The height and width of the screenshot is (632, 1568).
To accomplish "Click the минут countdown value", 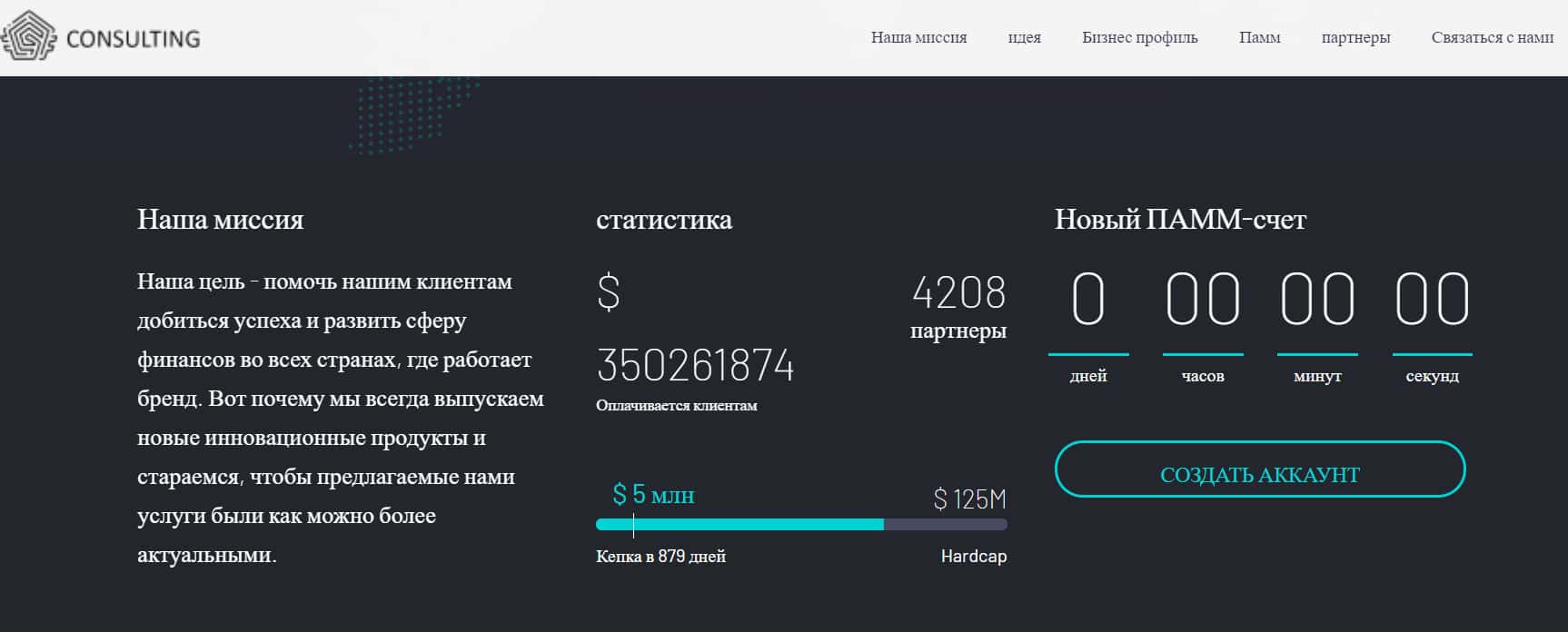I will (x=1316, y=300).
